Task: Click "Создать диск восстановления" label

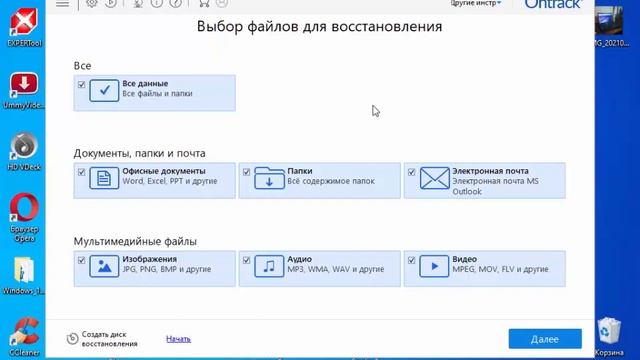Action: 109,339
